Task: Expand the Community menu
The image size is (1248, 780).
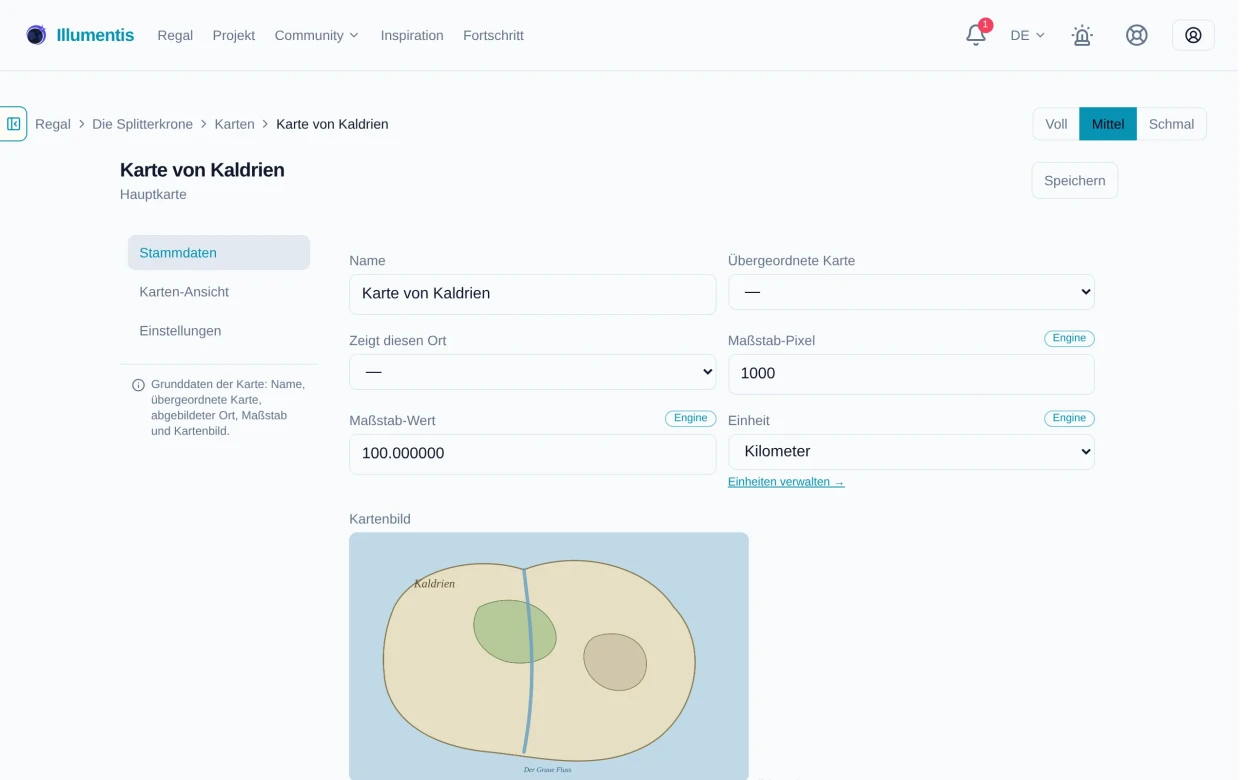Action: (316, 35)
